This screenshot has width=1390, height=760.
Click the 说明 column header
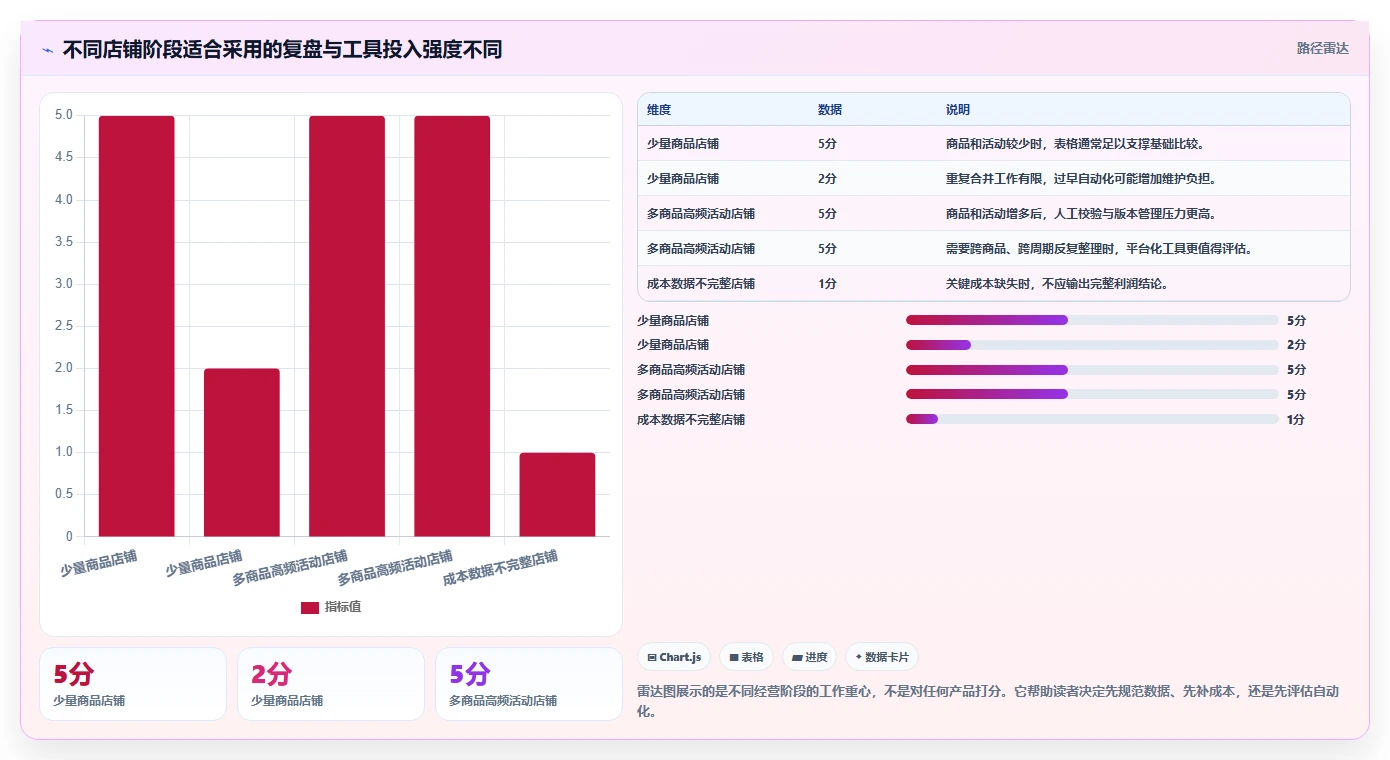pos(958,110)
